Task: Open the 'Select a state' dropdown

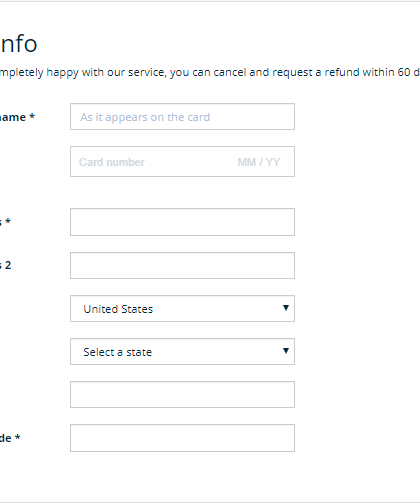Action: [182, 351]
